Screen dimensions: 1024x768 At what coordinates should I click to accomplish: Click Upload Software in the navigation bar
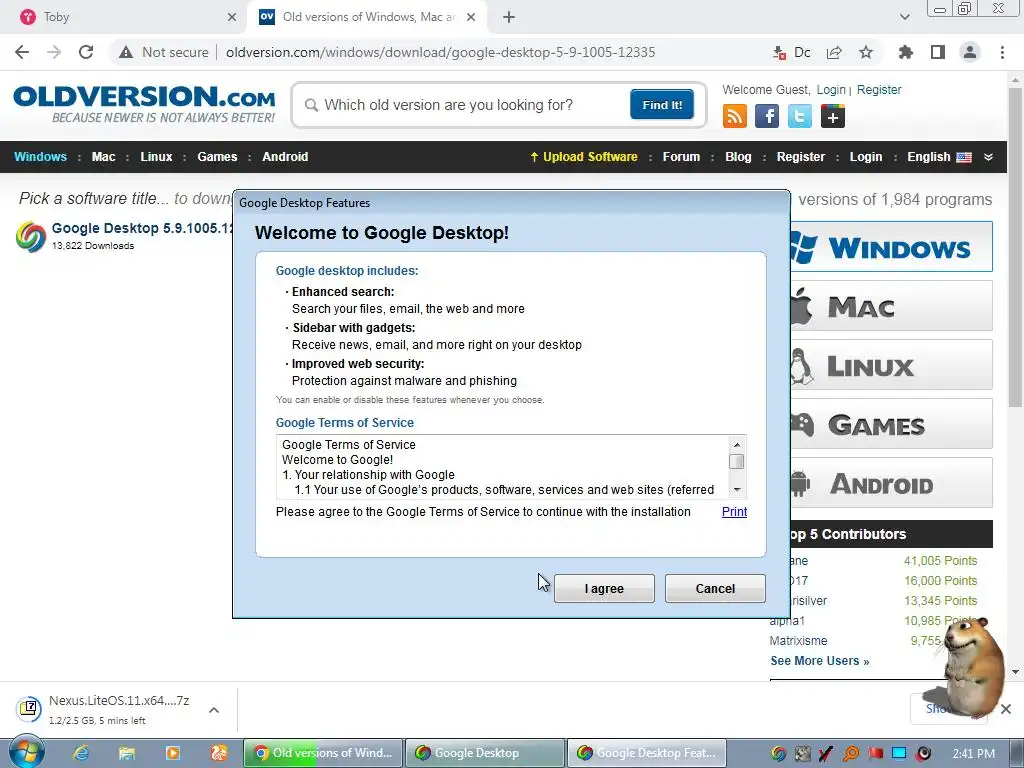pyautogui.click(x=583, y=157)
